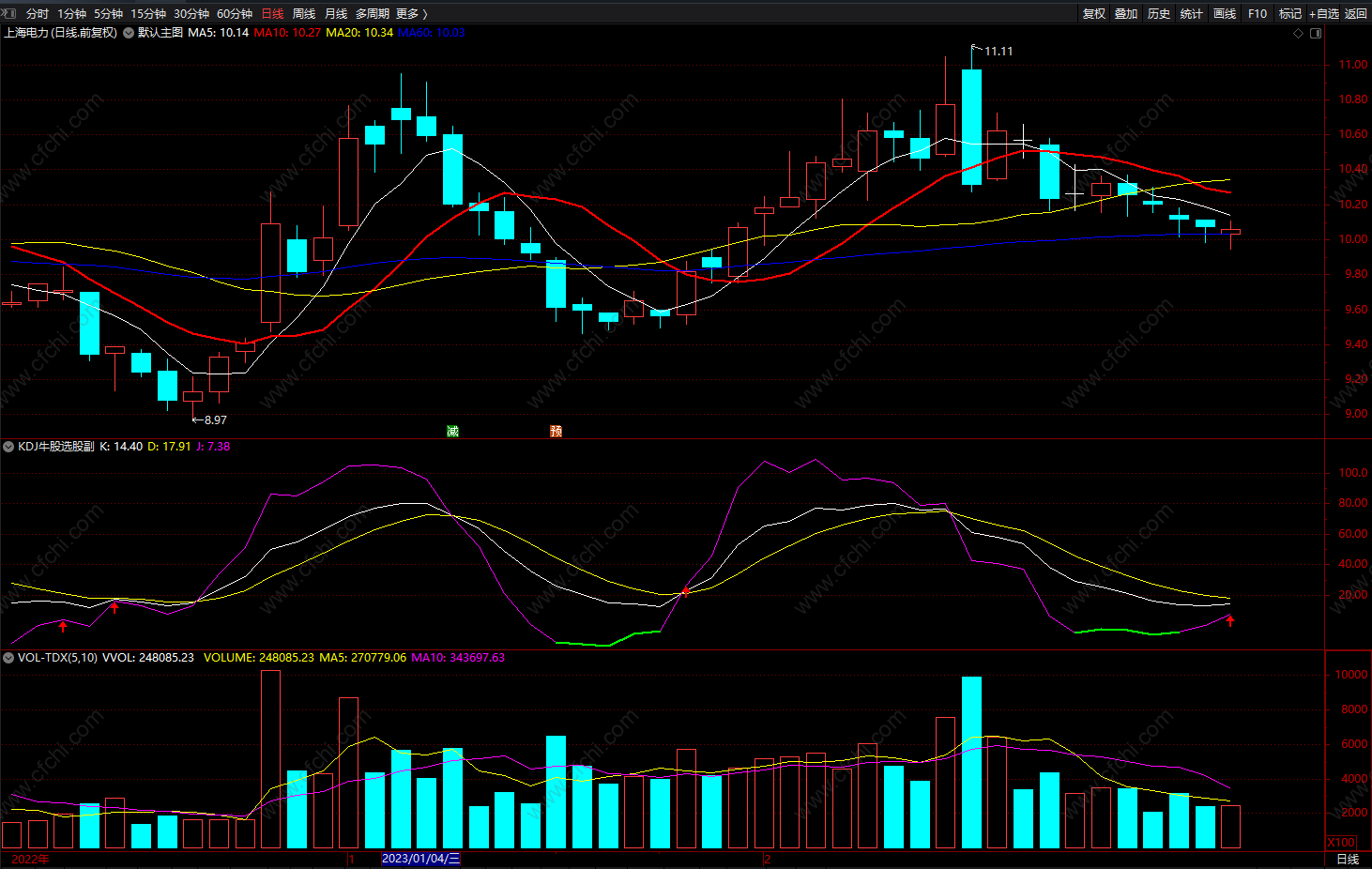Expand the 更多 periods menu
This screenshot has width=1372, height=869.
tap(411, 14)
